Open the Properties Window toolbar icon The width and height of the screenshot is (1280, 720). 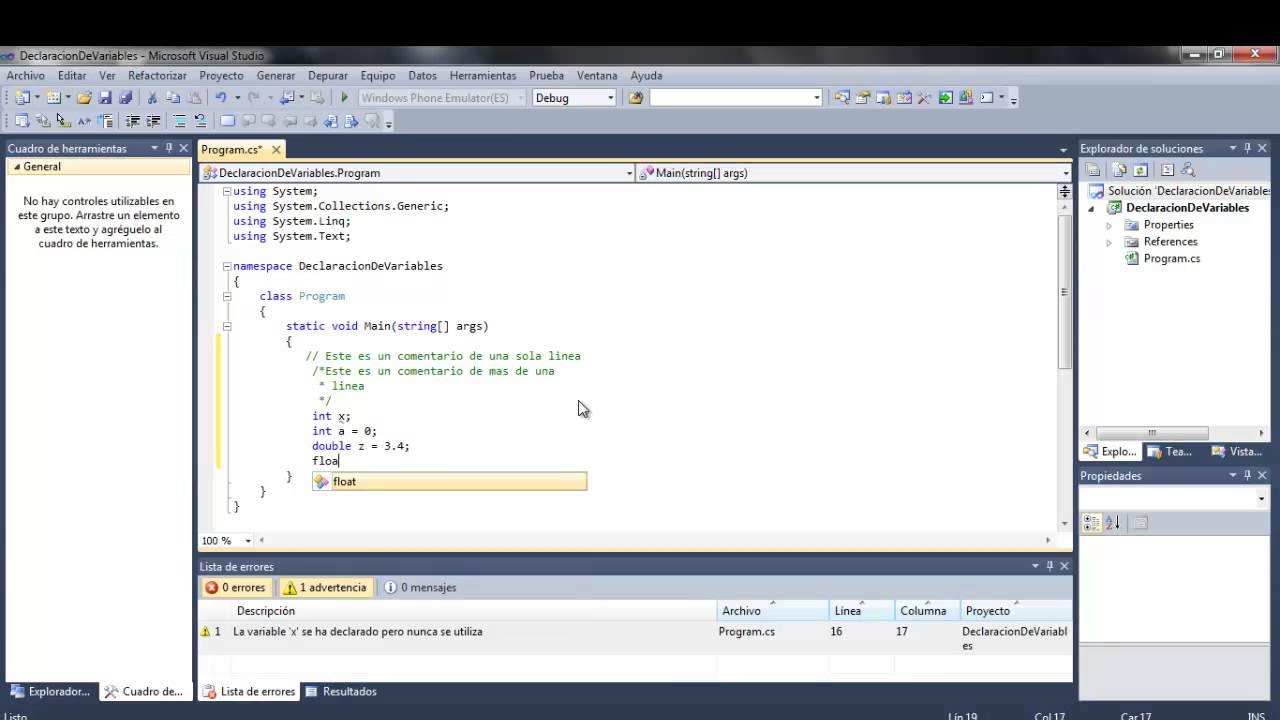coord(863,97)
